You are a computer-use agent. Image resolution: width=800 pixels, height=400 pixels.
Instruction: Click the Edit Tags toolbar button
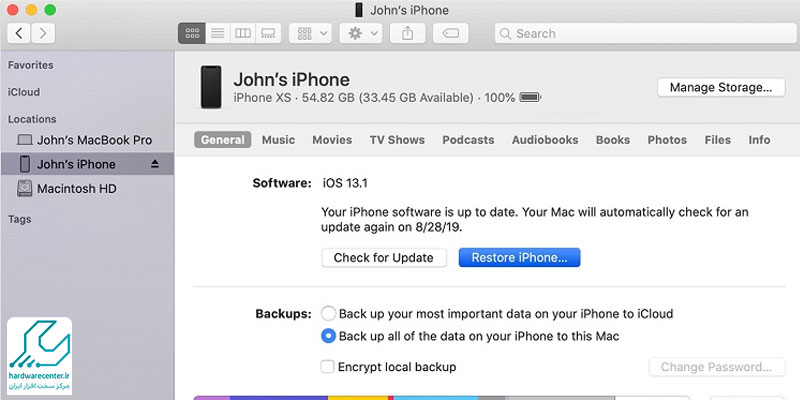pyautogui.click(x=451, y=34)
